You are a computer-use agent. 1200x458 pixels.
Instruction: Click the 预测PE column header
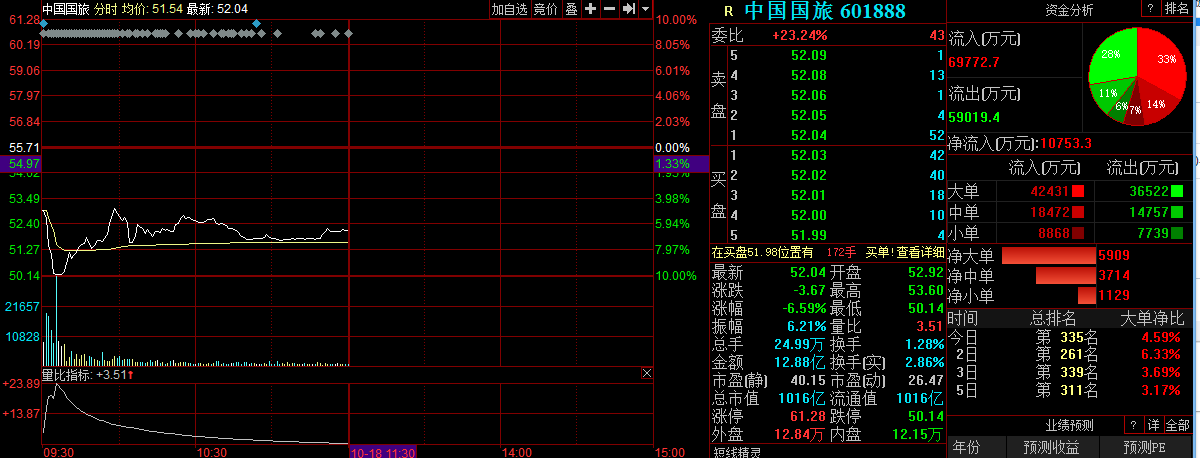tap(1146, 447)
